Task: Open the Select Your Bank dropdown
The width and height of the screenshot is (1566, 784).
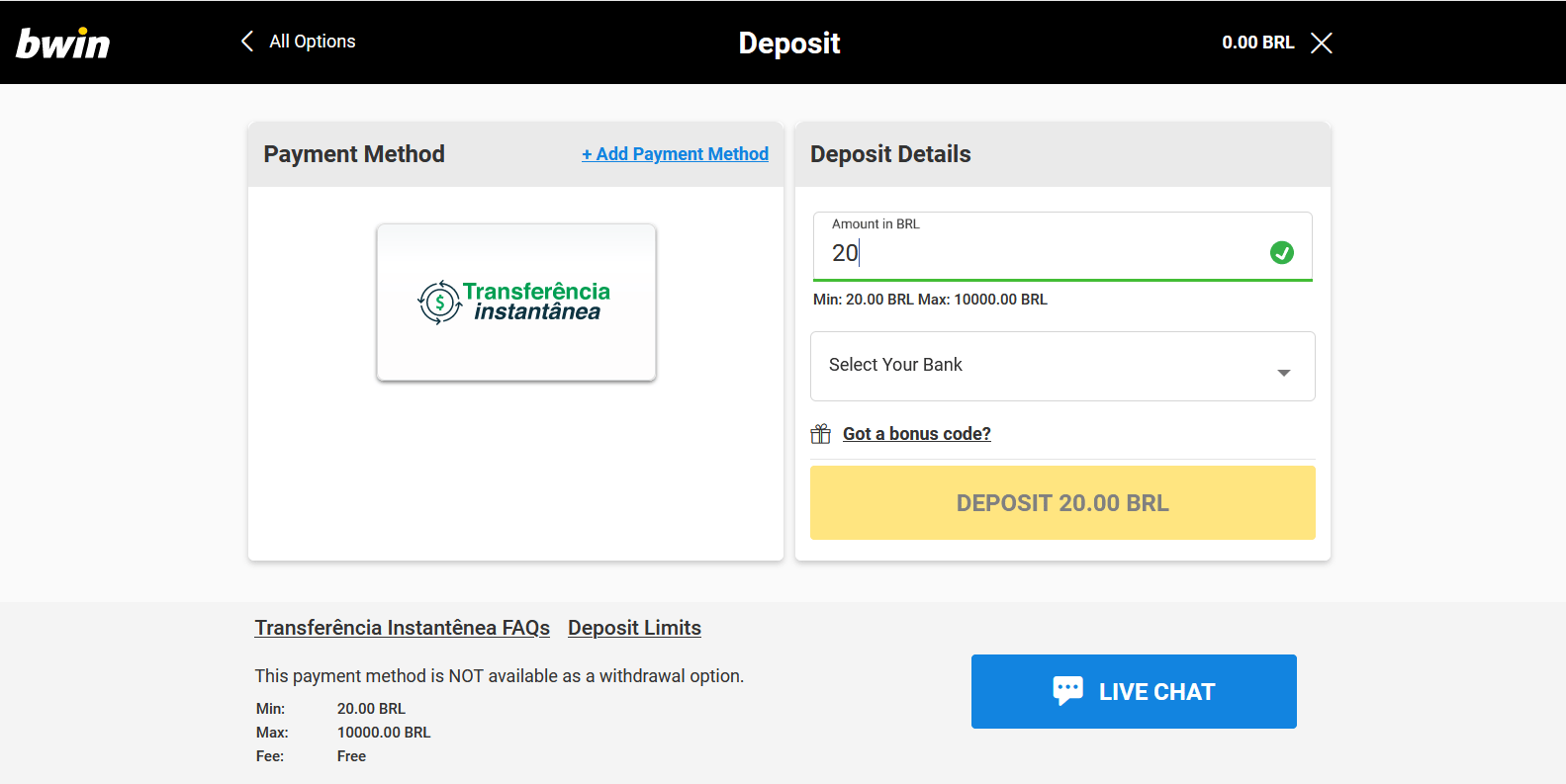Action: [1062, 366]
